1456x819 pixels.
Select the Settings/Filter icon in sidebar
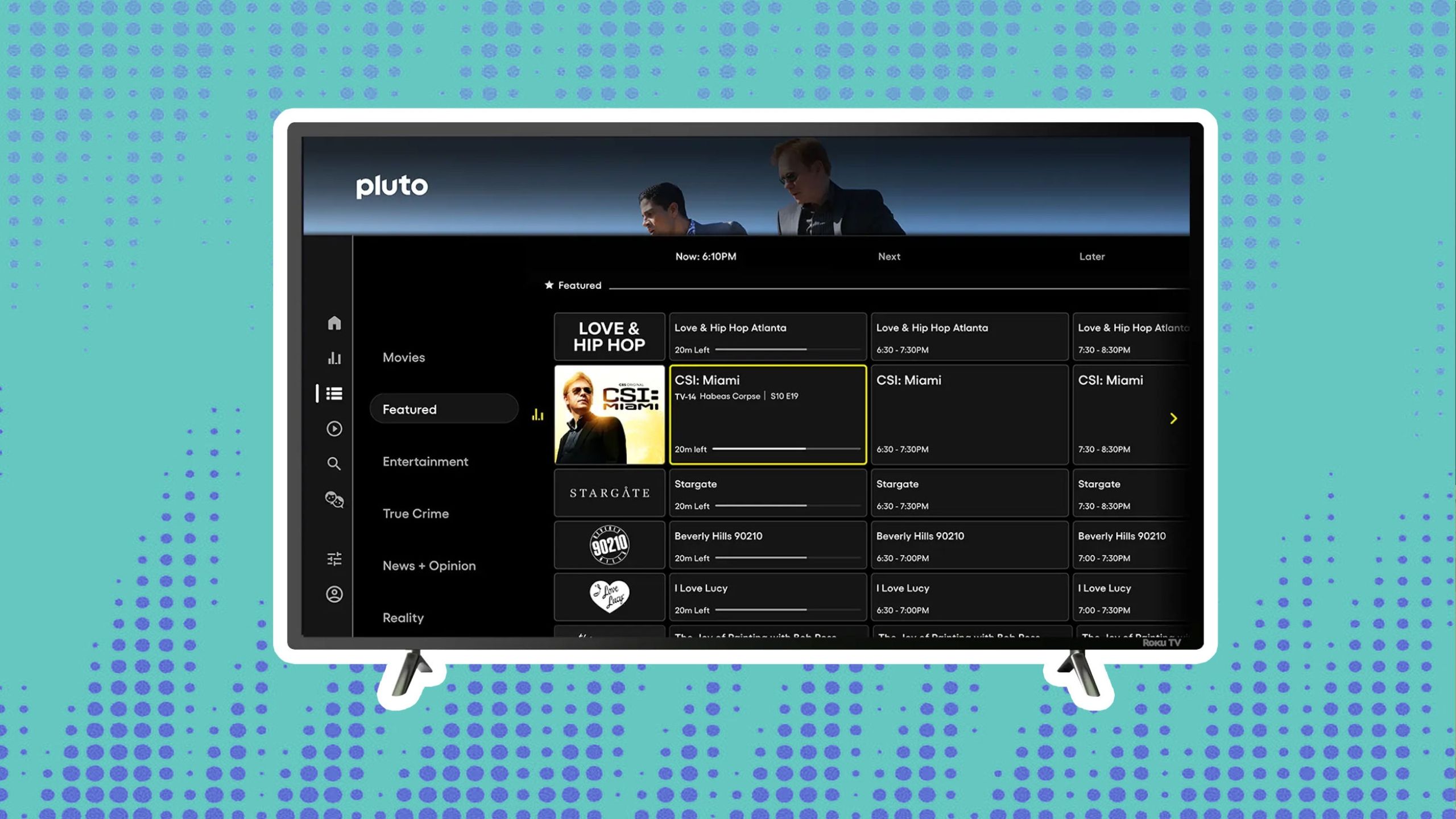click(x=333, y=558)
